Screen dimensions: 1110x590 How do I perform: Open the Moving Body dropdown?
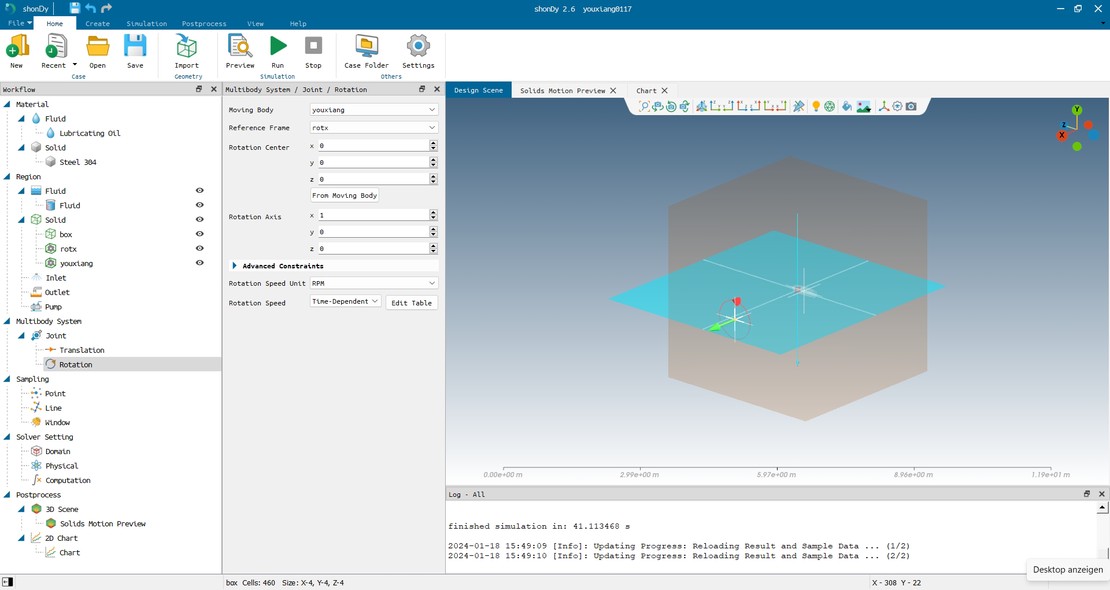374,110
